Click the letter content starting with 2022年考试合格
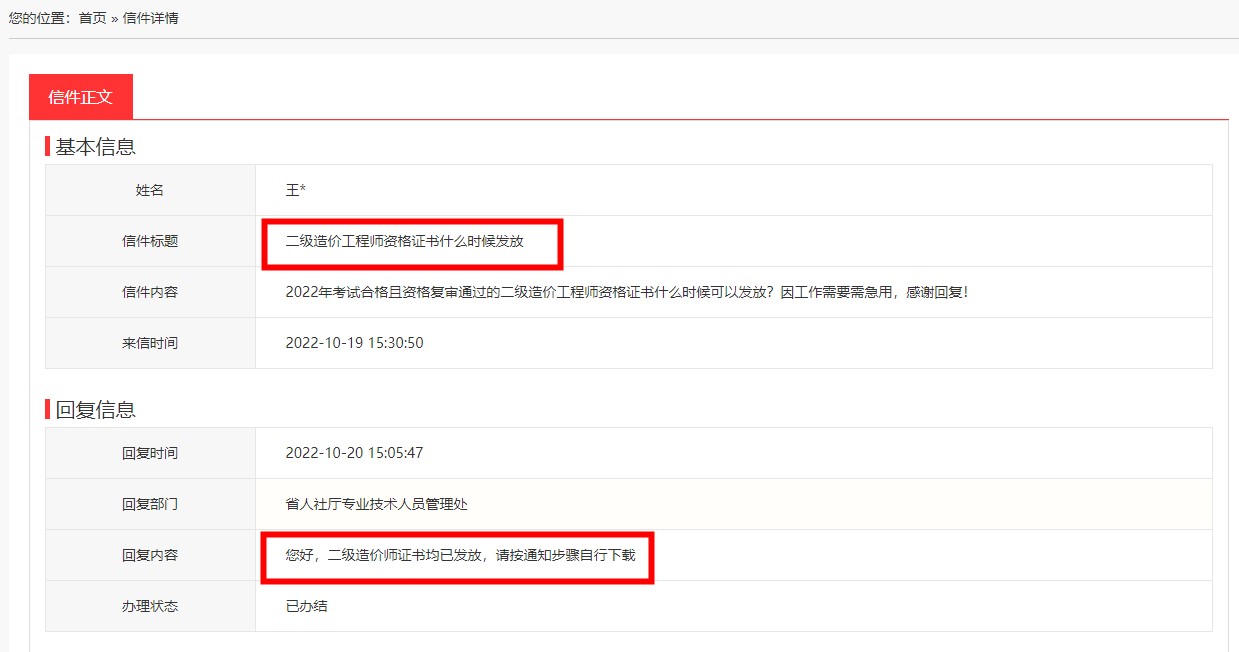 [x=627, y=292]
